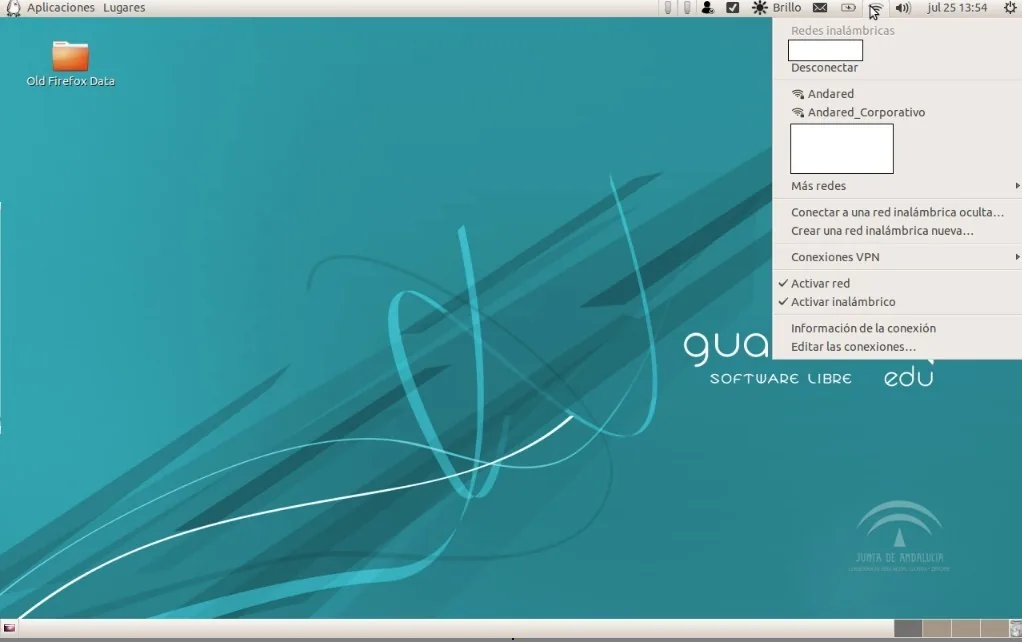Click the Redes inalámbricas header text

point(843,31)
